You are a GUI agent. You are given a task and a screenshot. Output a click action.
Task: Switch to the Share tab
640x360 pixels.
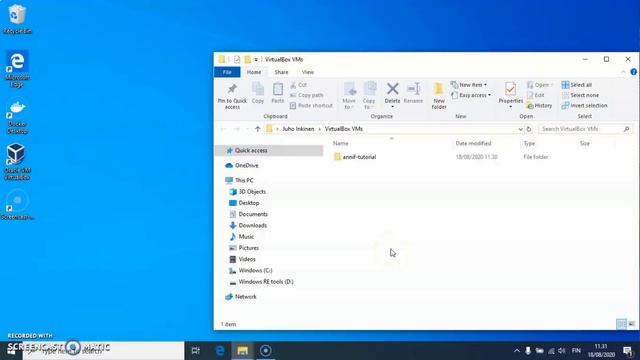tap(281, 72)
